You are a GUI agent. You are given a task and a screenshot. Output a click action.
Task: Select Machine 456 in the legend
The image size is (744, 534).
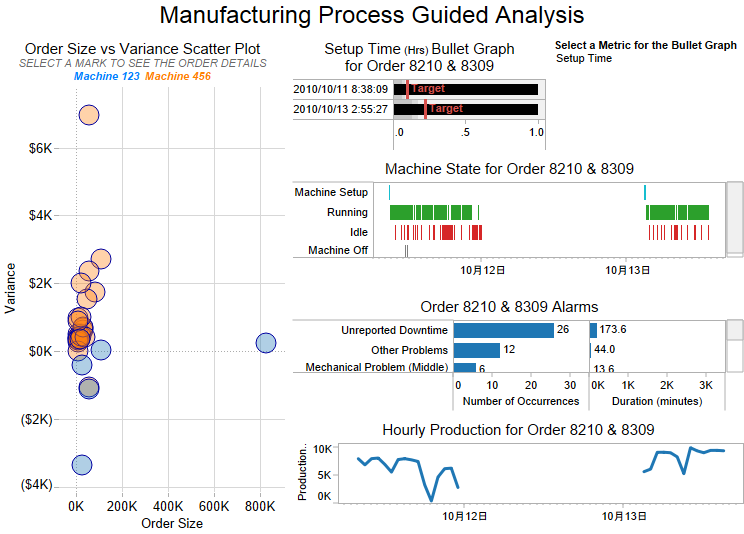point(178,77)
